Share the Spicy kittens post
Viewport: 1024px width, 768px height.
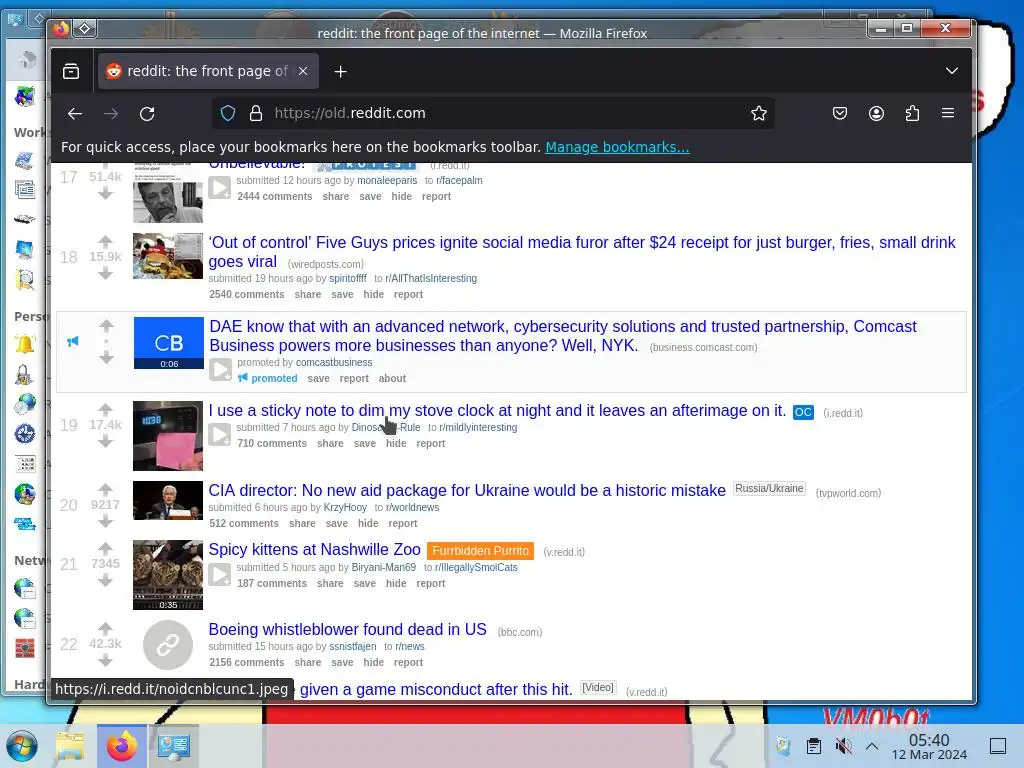pyautogui.click(x=330, y=584)
